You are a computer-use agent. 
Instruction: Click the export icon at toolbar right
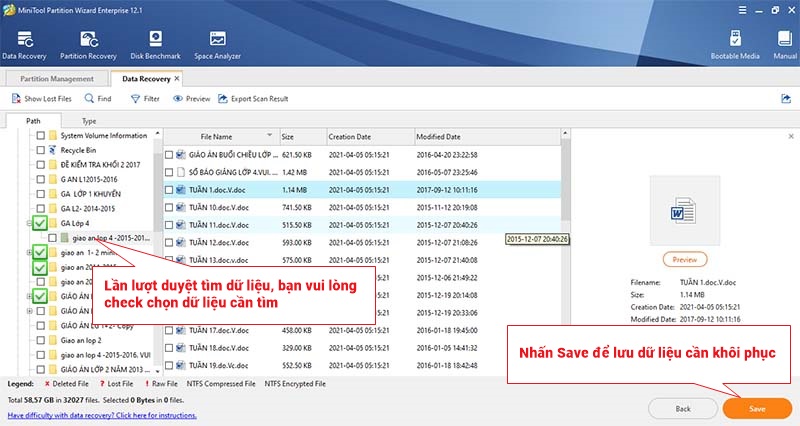point(786,98)
